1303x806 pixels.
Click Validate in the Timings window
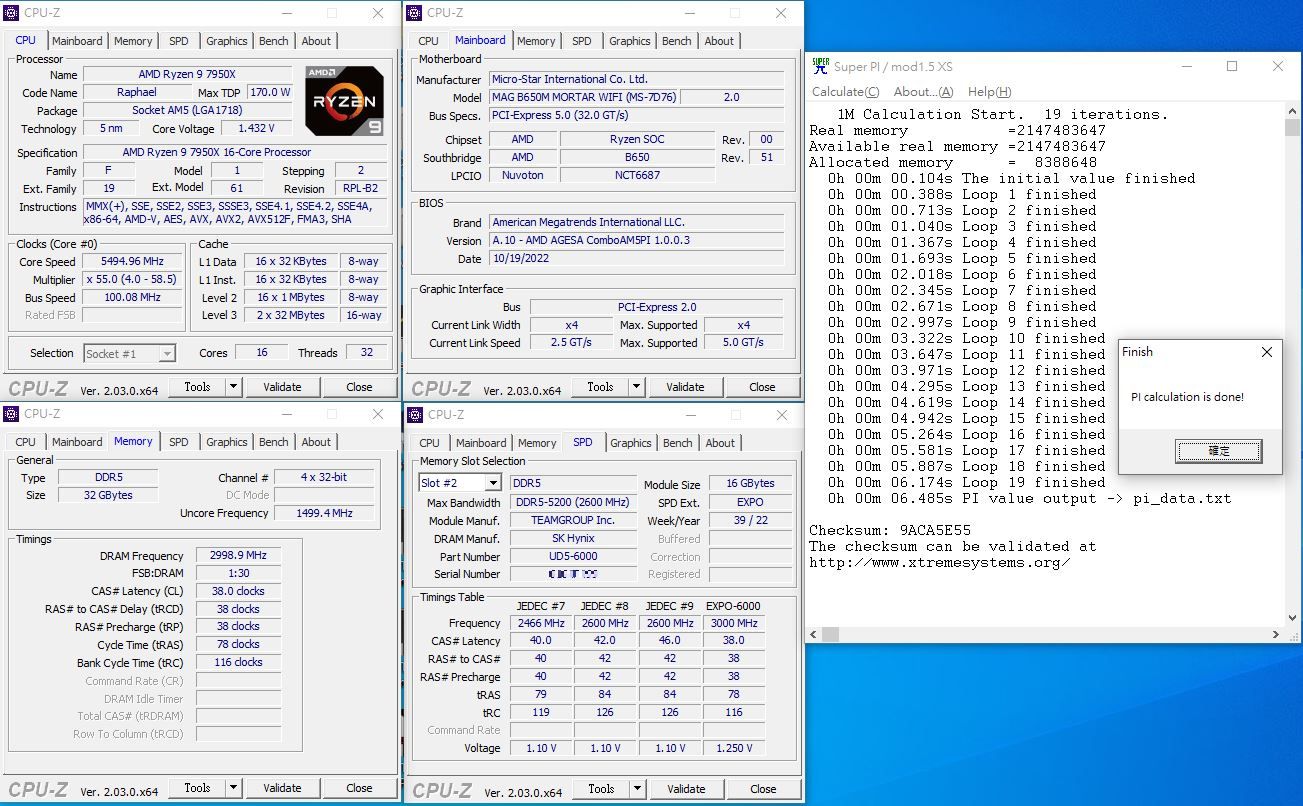tap(282, 788)
